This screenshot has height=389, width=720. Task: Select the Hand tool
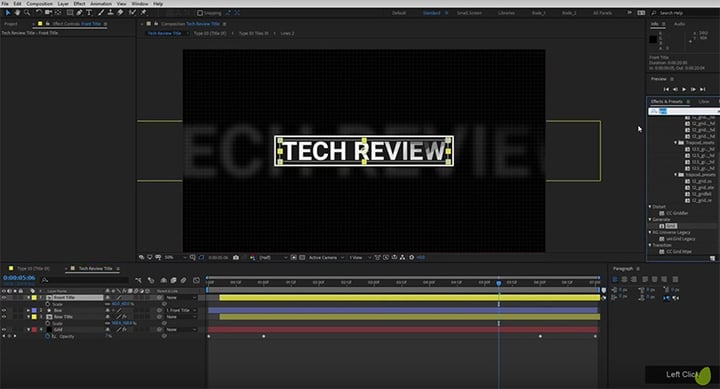tap(17, 12)
